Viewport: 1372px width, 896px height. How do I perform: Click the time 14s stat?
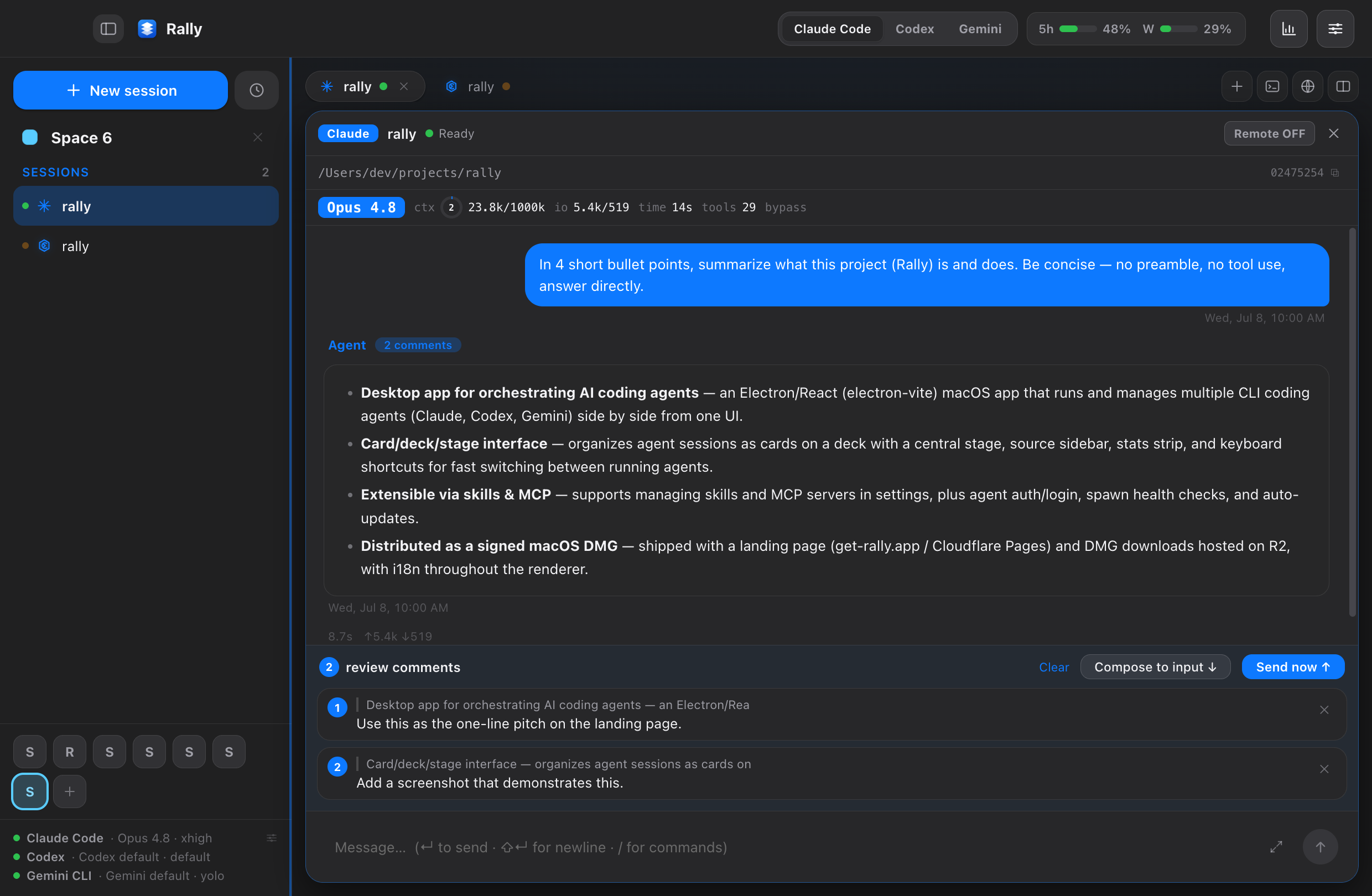pyautogui.click(x=665, y=207)
